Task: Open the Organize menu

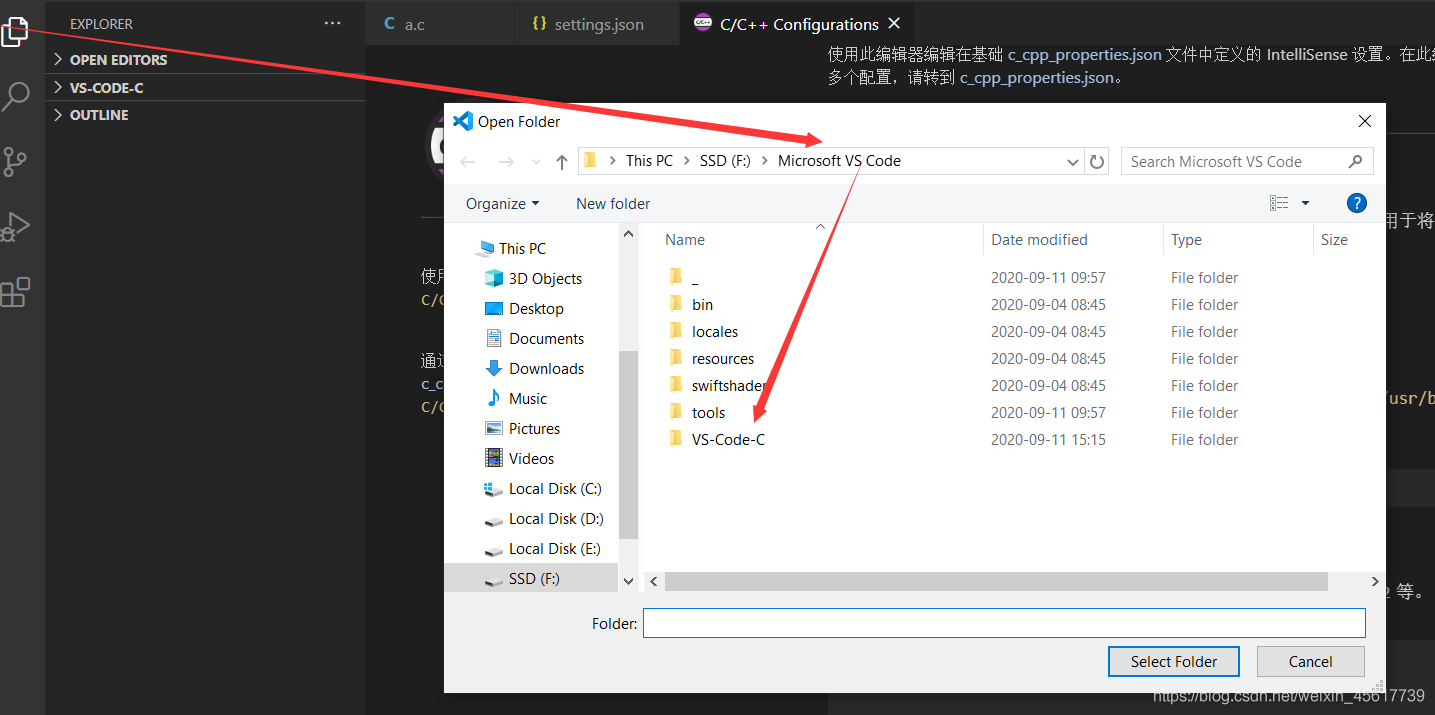Action: point(502,203)
